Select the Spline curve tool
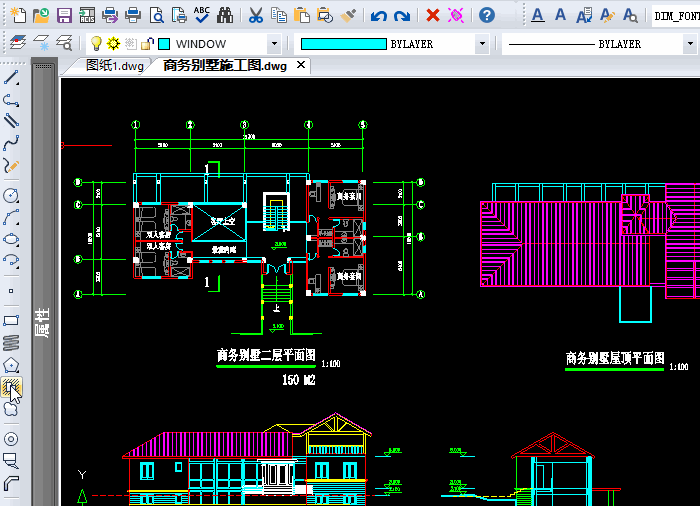The width and height of the screenshot is (700, 506). (x=11, y=144)
